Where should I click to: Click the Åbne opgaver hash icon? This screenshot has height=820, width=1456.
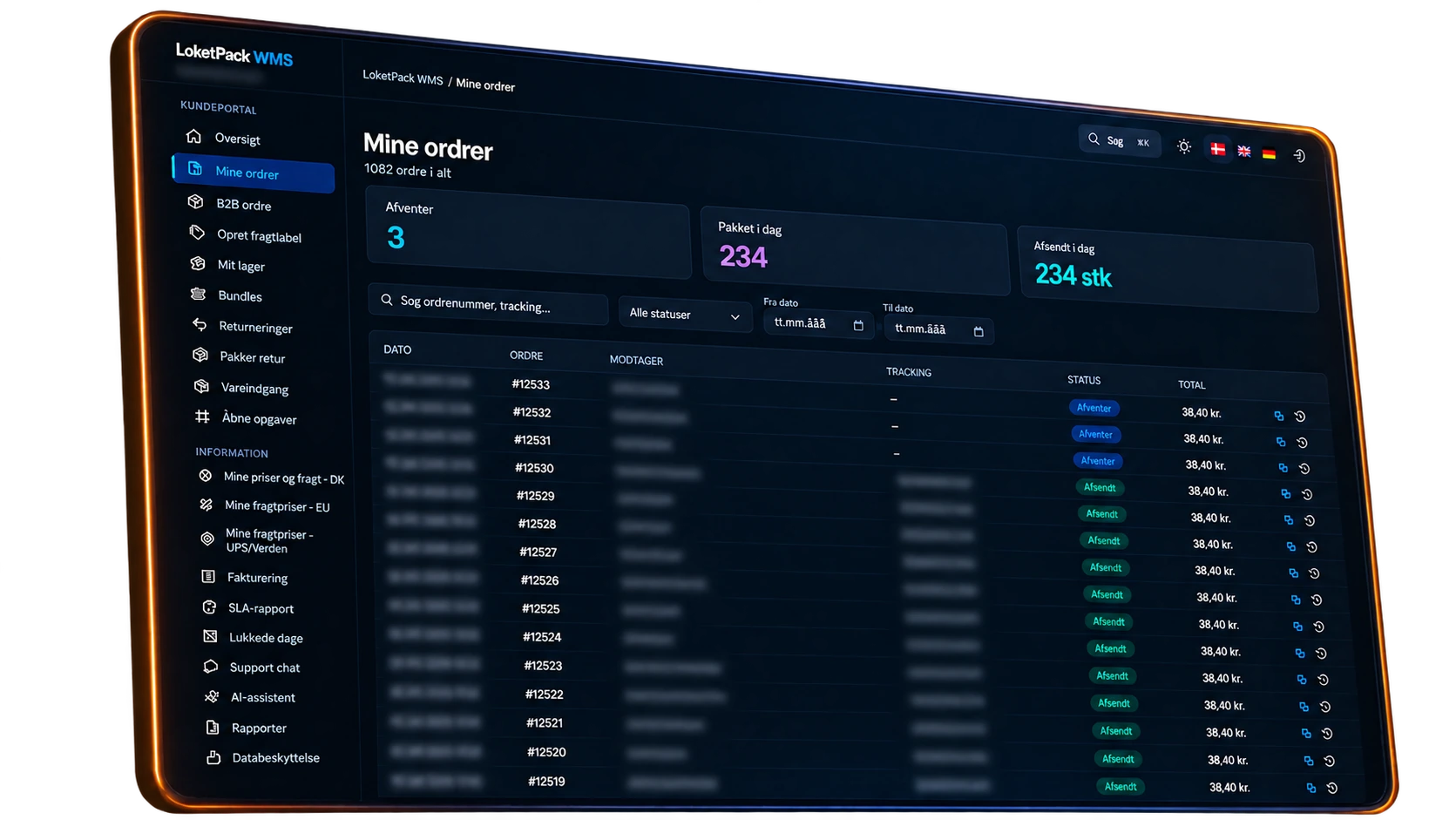coord(202,417)
